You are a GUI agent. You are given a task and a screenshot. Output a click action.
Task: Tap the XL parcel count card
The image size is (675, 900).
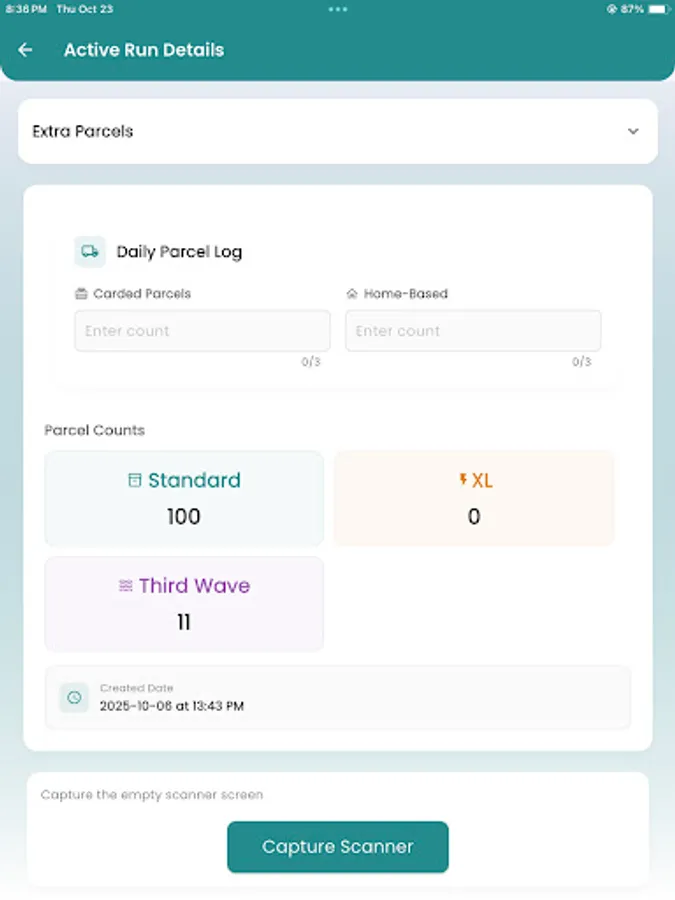474,497
